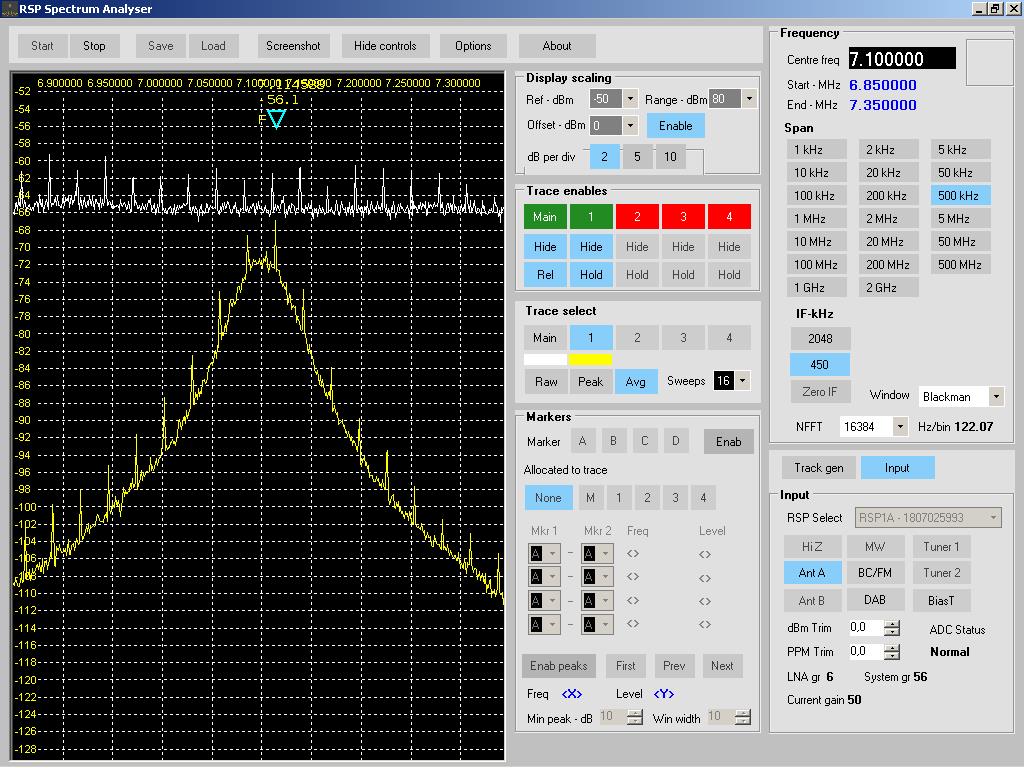Select marker D
The image size is (1024, 768).
click(x=676, y=441)
